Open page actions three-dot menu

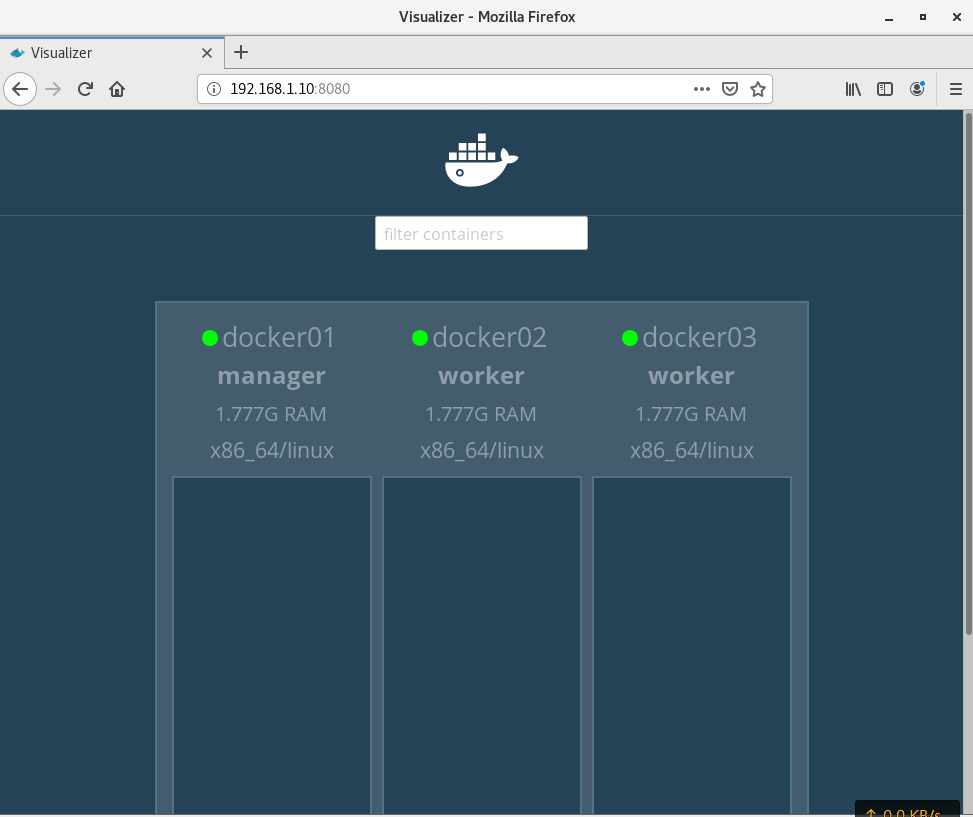pyautogui.click(x=702, y=89)
